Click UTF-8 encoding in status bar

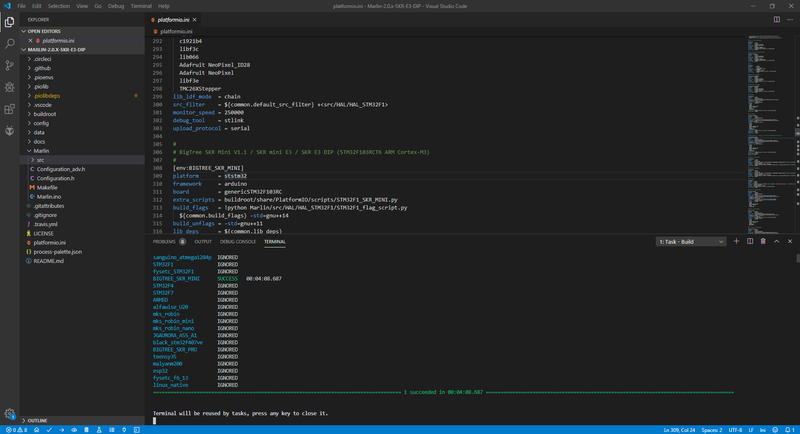coord(735,430)
